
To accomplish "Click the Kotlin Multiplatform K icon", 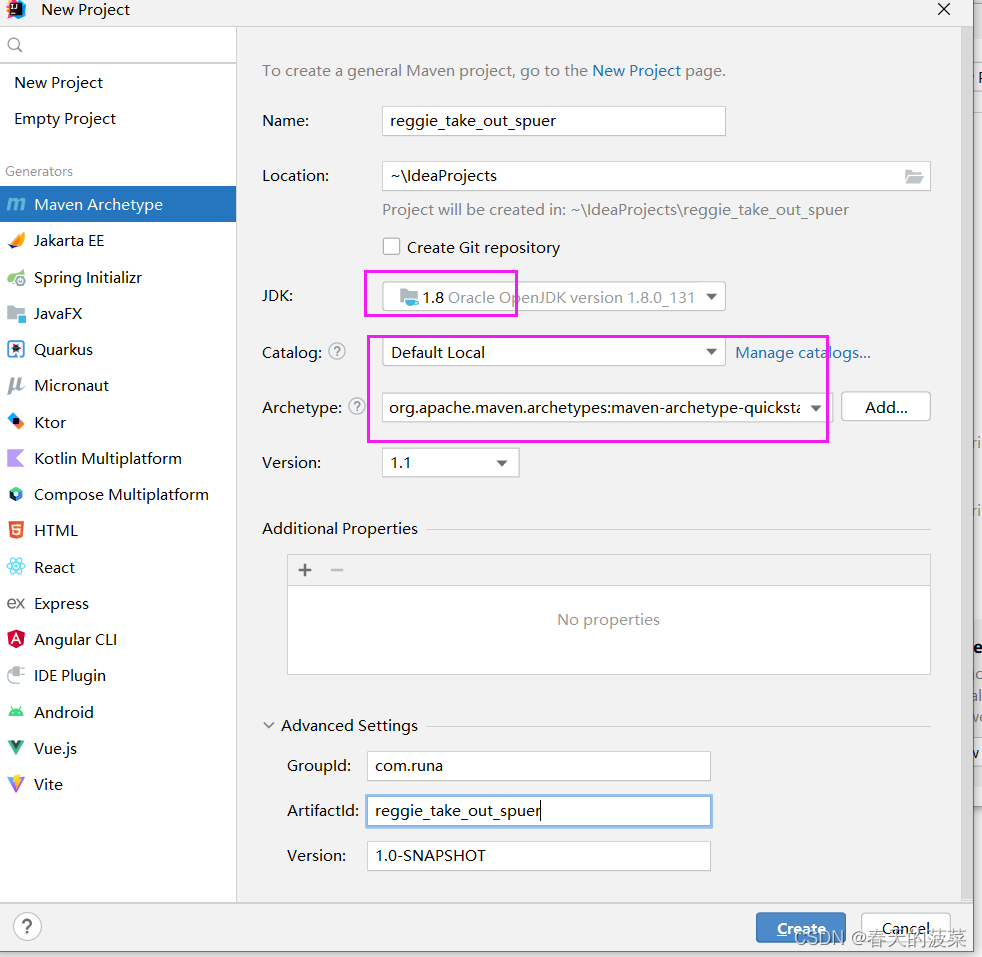I will [16, 458].
